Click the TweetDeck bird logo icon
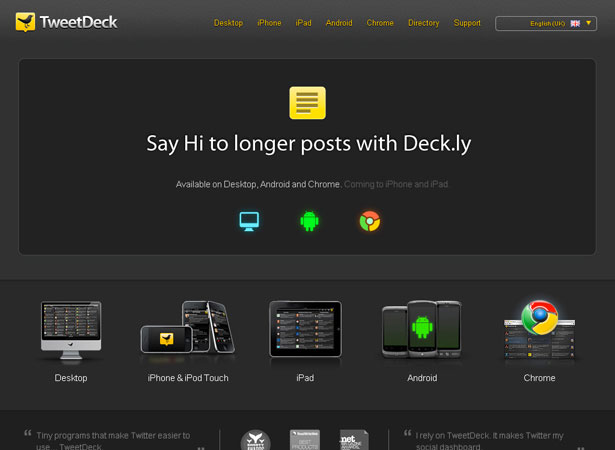 click(x=25, y=22)
